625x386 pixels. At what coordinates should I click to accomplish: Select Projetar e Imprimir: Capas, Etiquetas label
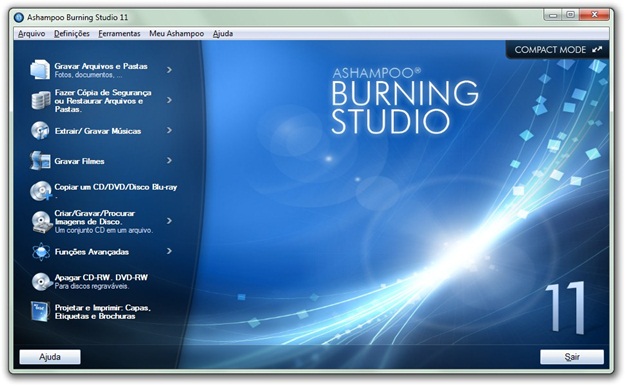pyautogui.click(x=102, y=312)
